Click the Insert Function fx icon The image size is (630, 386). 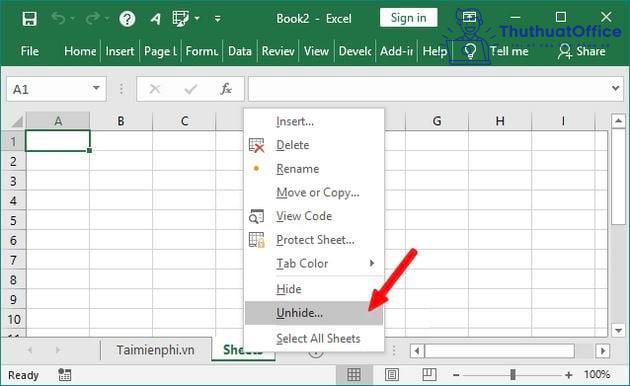(x=226, y=89)
